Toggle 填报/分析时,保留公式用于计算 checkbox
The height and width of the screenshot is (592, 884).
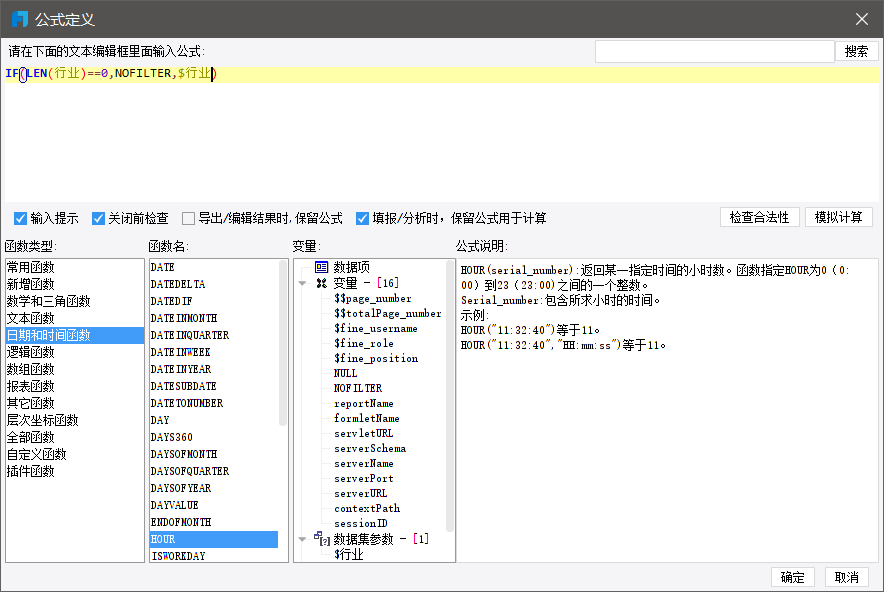pos(363,218)
